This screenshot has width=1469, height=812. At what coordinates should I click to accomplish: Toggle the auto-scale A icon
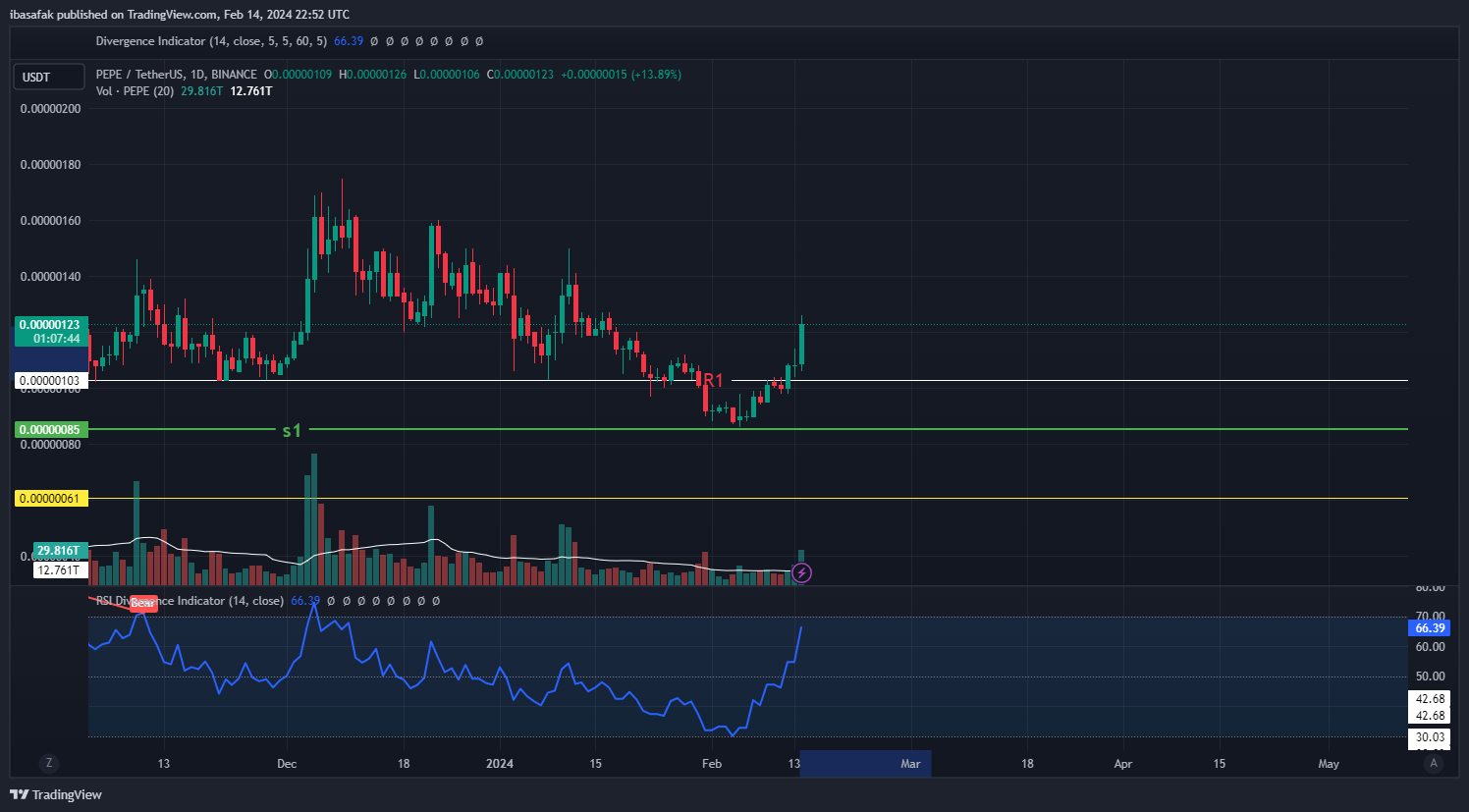(x=1434, y=763)
